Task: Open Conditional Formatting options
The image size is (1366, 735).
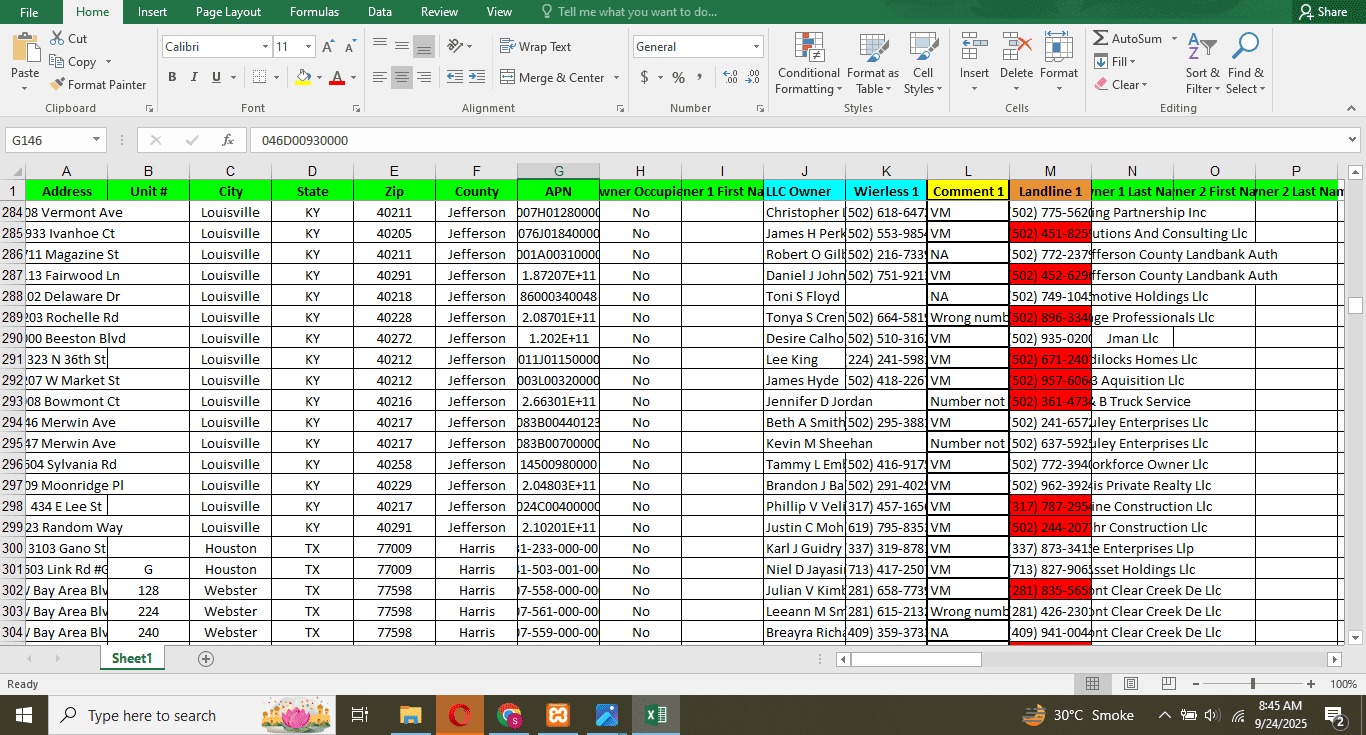Action: [808, 64]
